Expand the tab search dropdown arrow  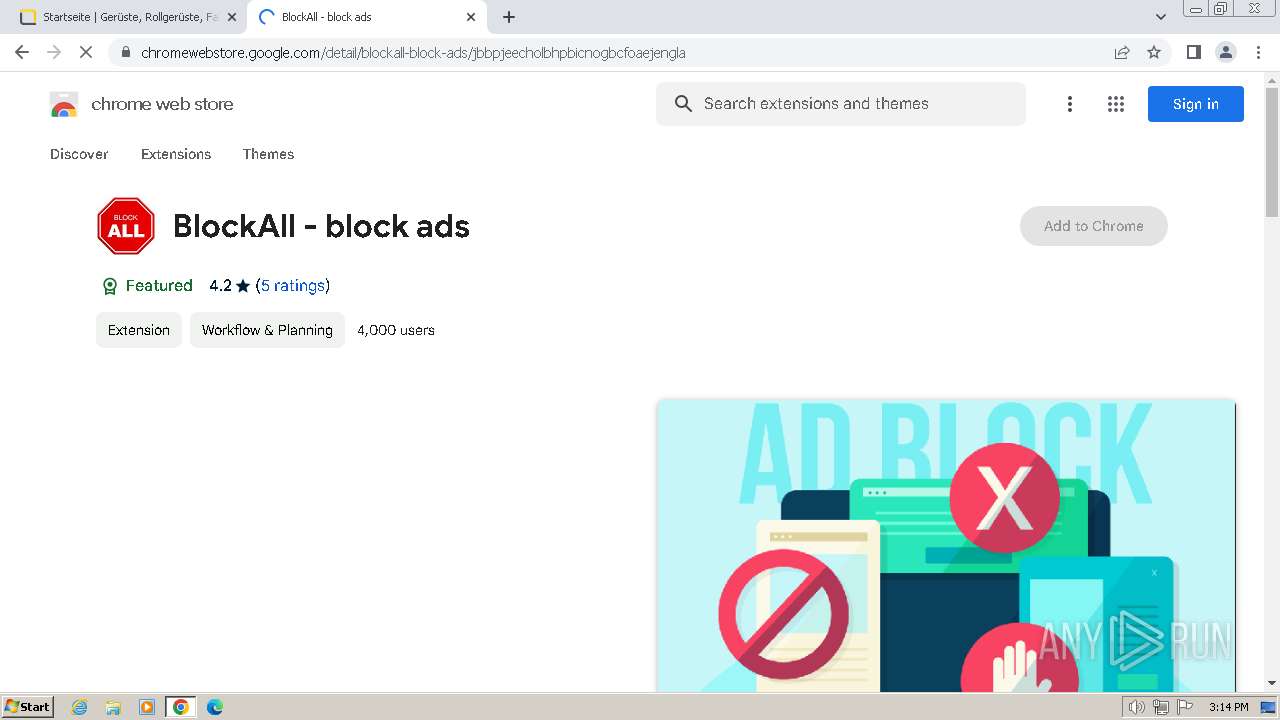1160,17
